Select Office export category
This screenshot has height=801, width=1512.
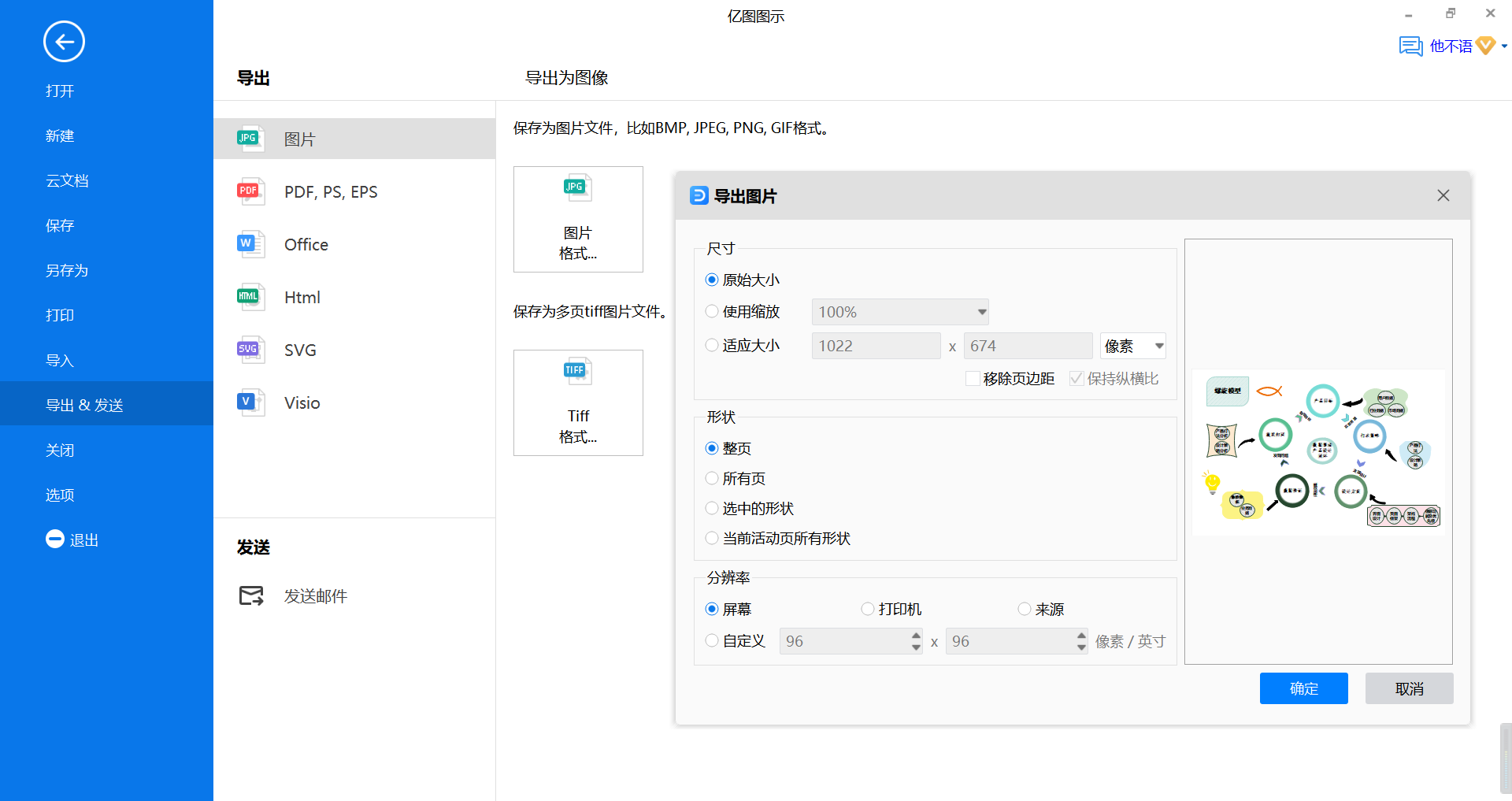point(354,244)
